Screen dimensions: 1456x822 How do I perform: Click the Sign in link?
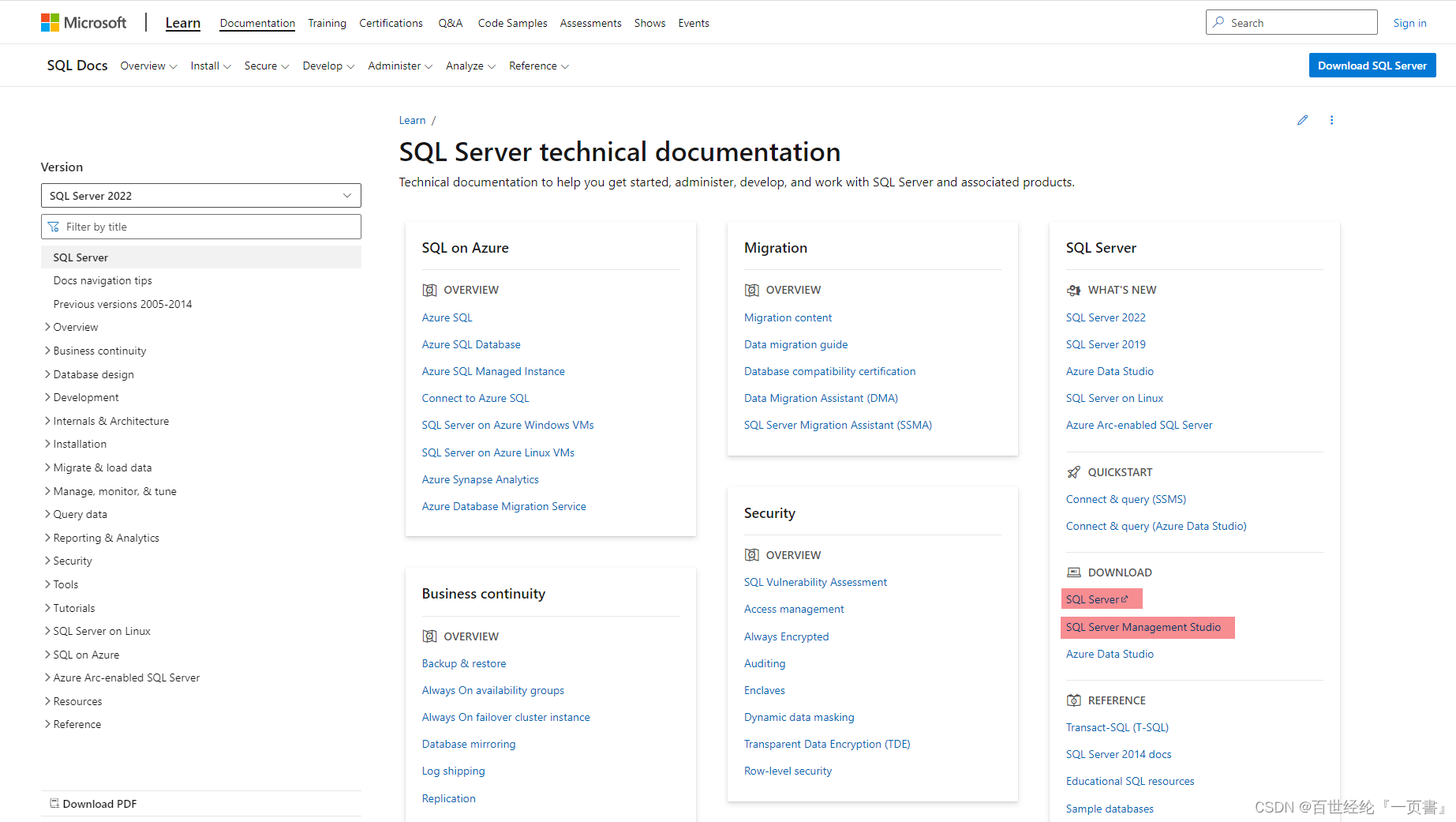pyautogui.click(x=1409, y=23)
